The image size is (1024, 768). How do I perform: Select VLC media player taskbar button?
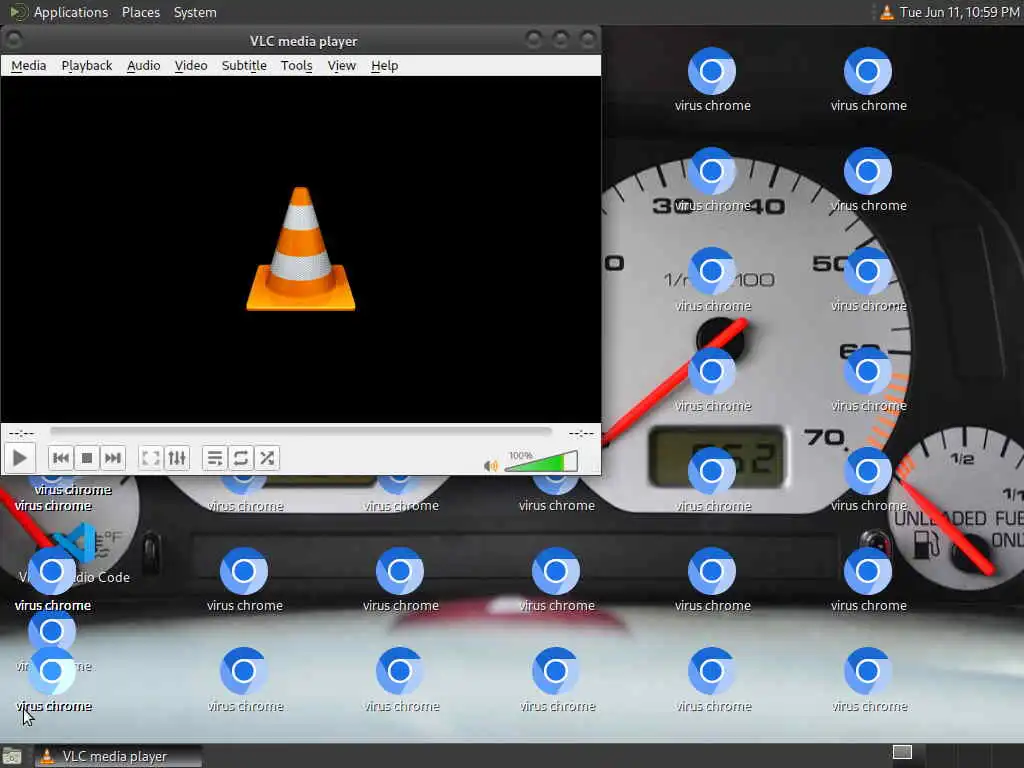[x=118, y=756]
